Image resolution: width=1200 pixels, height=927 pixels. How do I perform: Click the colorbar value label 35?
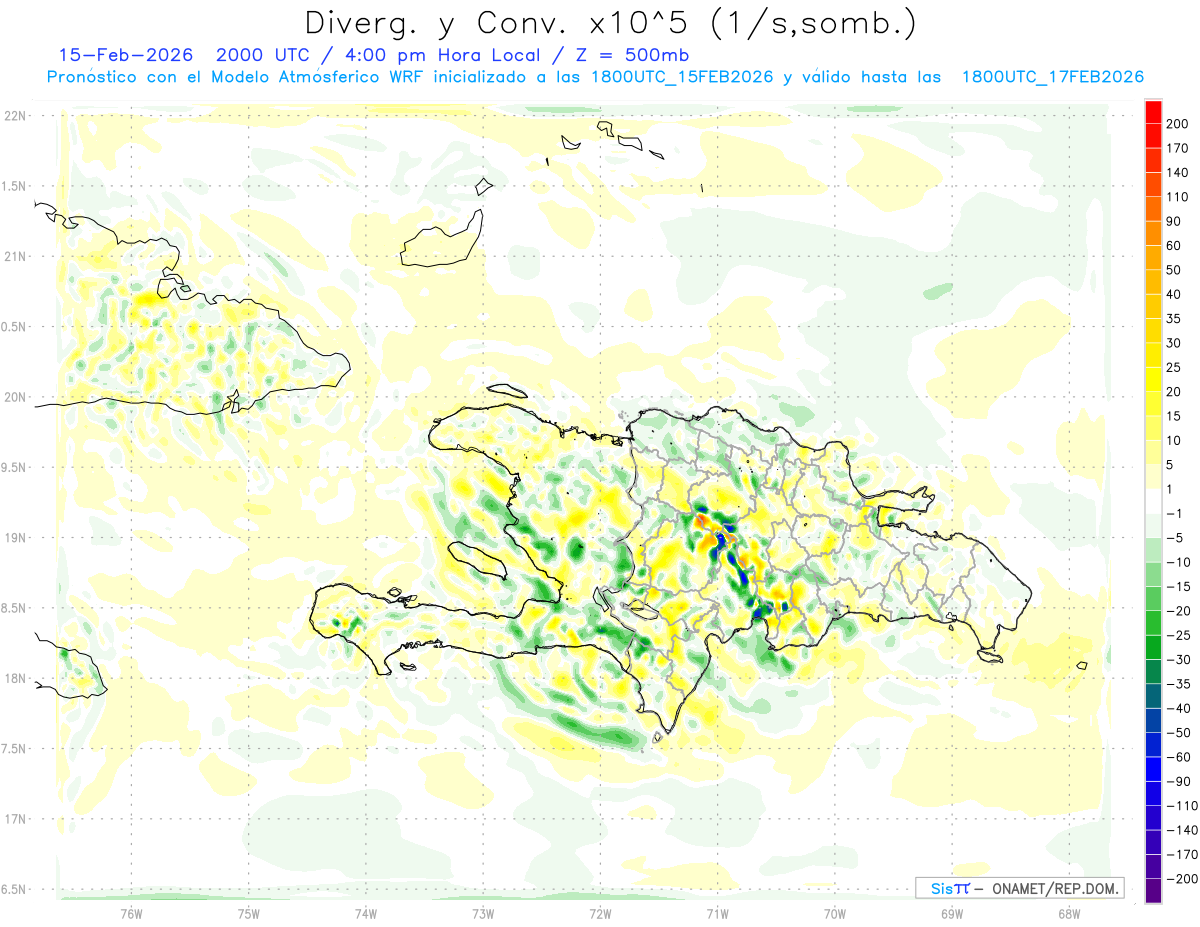(1174, 319)
